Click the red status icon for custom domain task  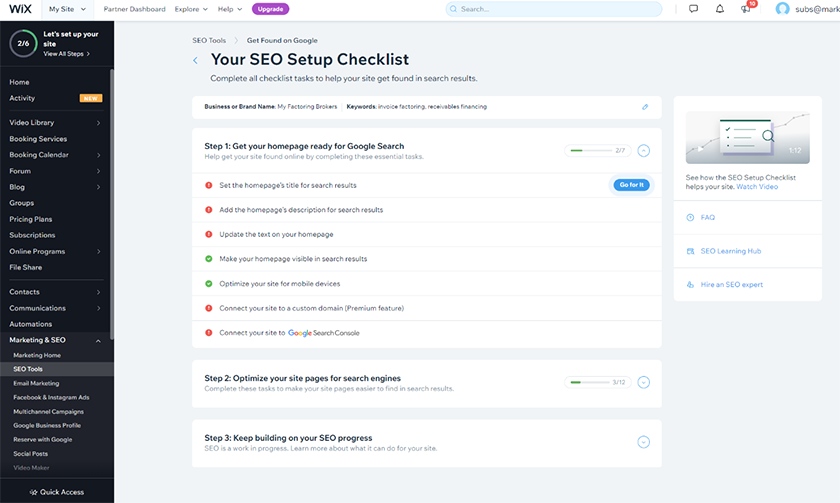[x=209, y=308]
